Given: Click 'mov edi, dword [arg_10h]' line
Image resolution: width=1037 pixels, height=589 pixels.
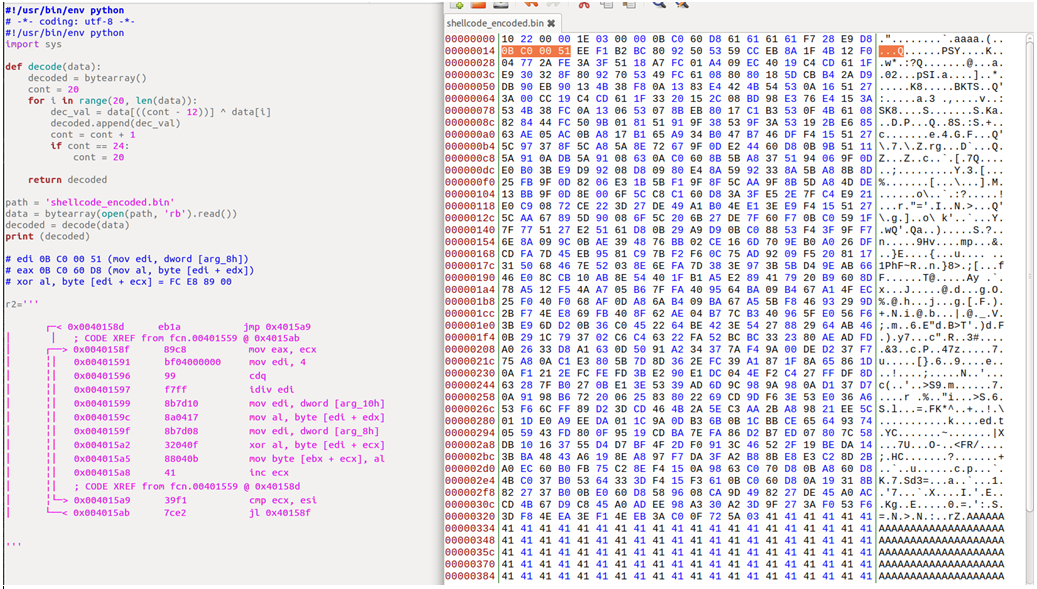Looking at the screenshot, I should pyautogui.click(x=316, y=403).
